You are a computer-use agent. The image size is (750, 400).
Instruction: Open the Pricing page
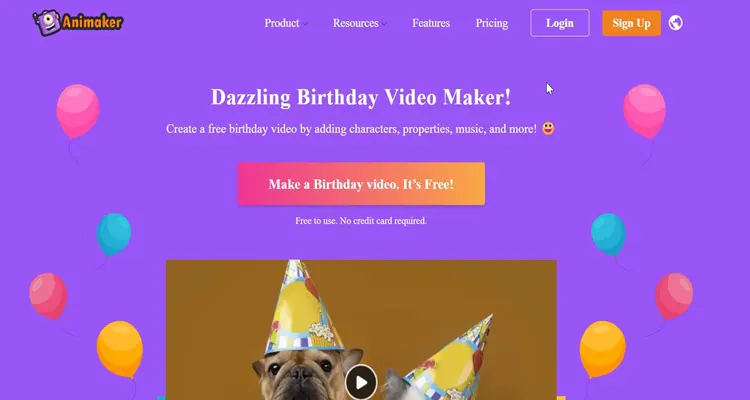point(492,23)
